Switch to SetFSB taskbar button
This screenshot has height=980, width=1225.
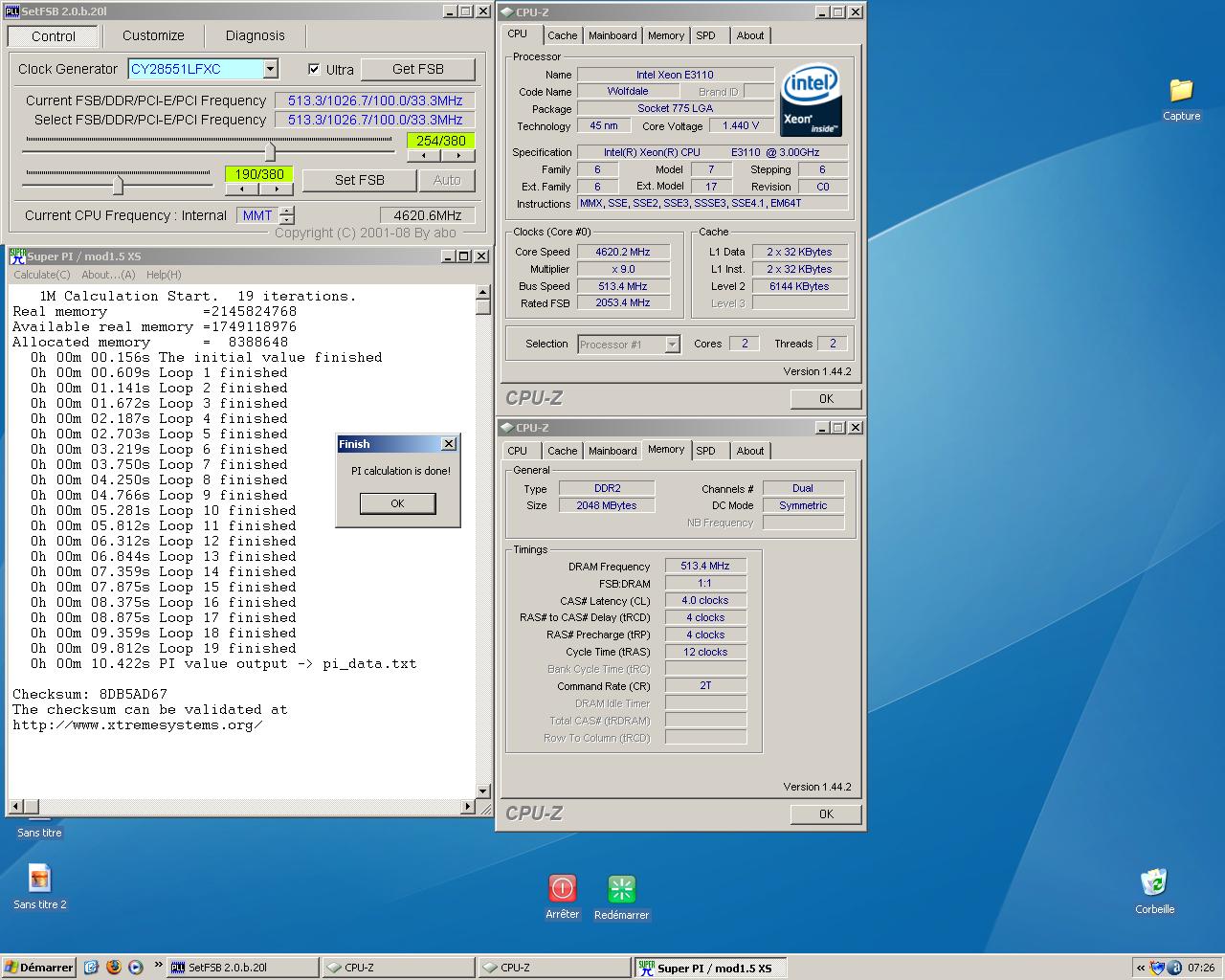coord(243,968)
